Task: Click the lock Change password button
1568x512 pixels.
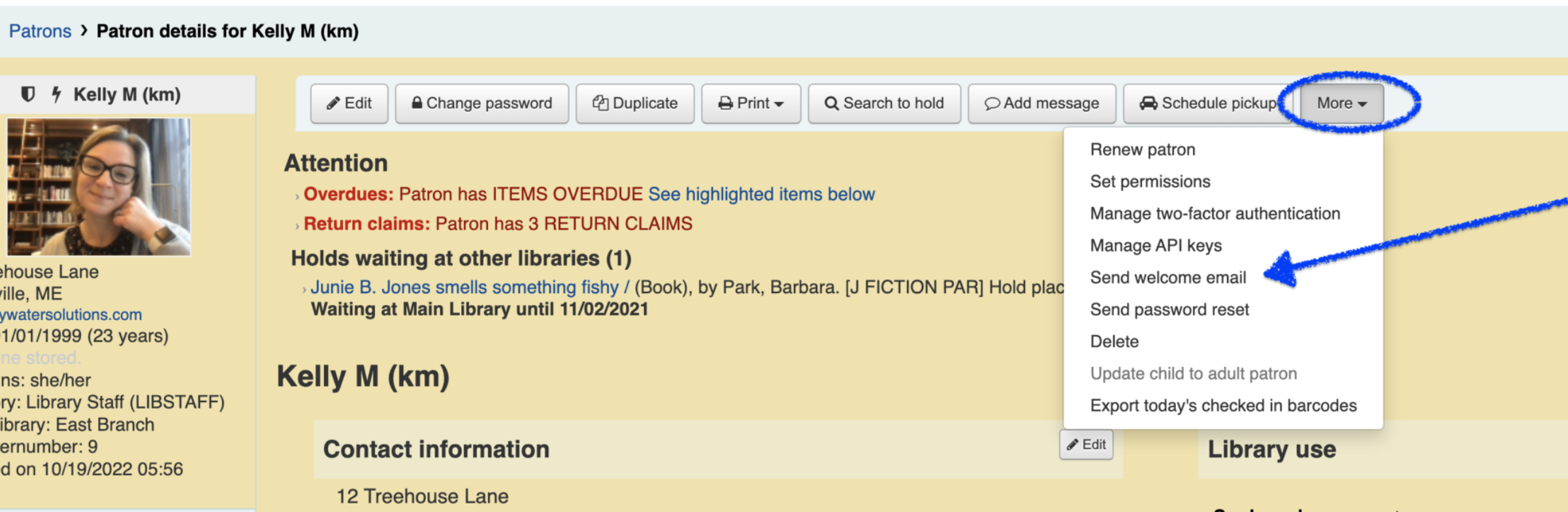Action: 482,103
